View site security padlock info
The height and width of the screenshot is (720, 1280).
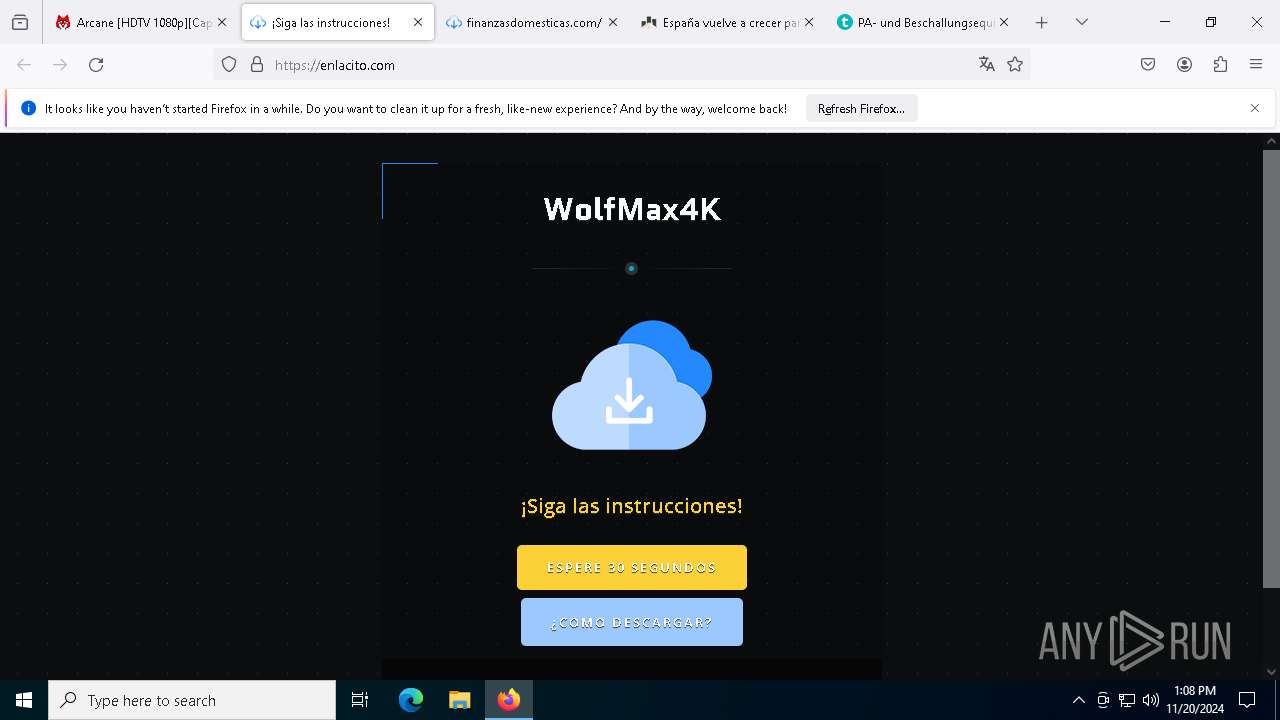[x=257, y=65]
